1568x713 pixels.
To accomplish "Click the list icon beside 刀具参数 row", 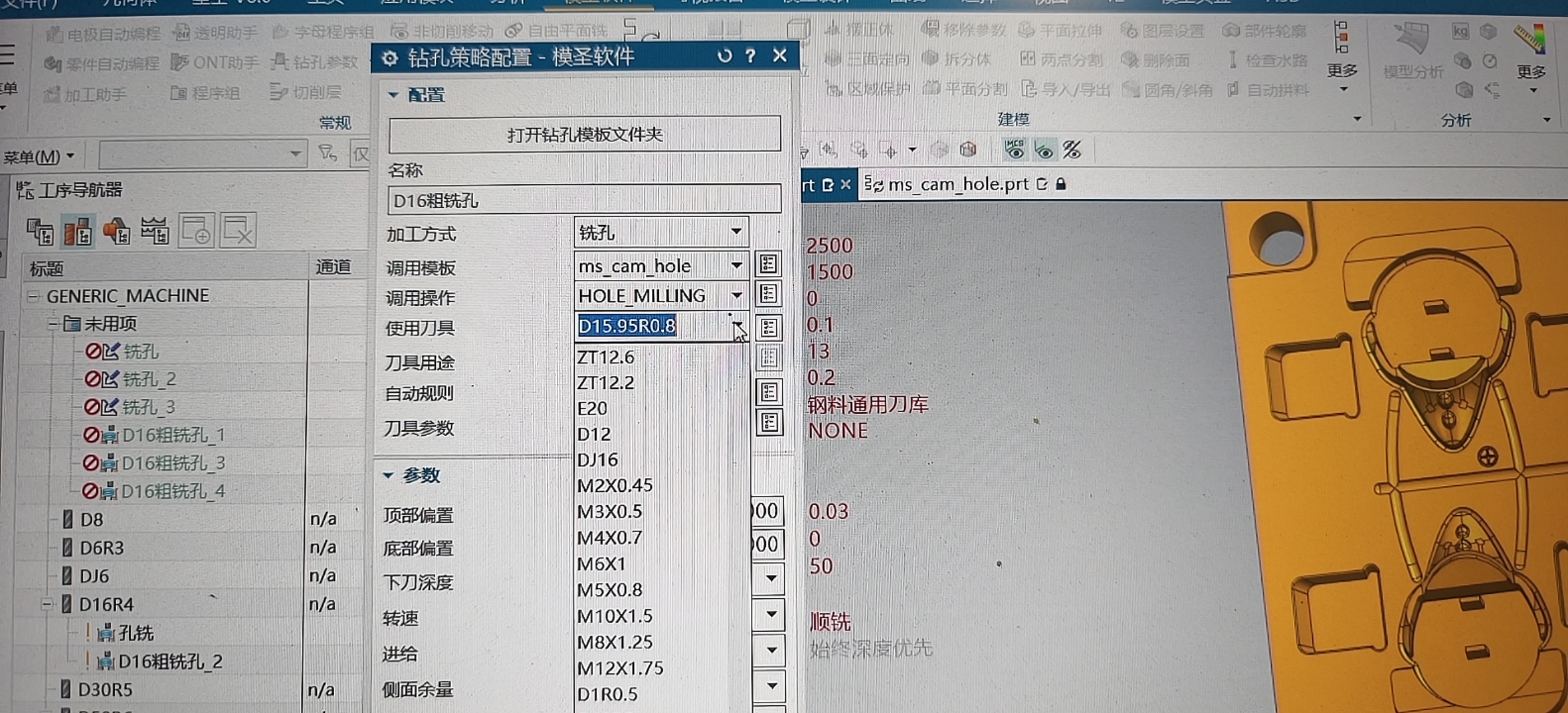I will coord(769,423).
